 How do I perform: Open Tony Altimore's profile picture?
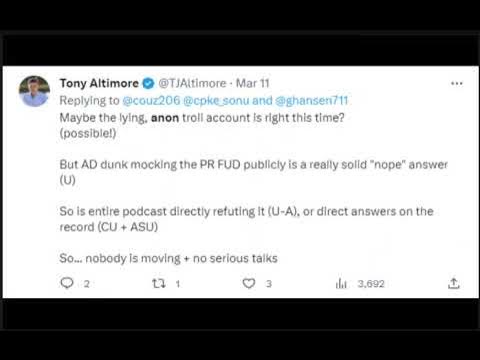coord(34,91)
